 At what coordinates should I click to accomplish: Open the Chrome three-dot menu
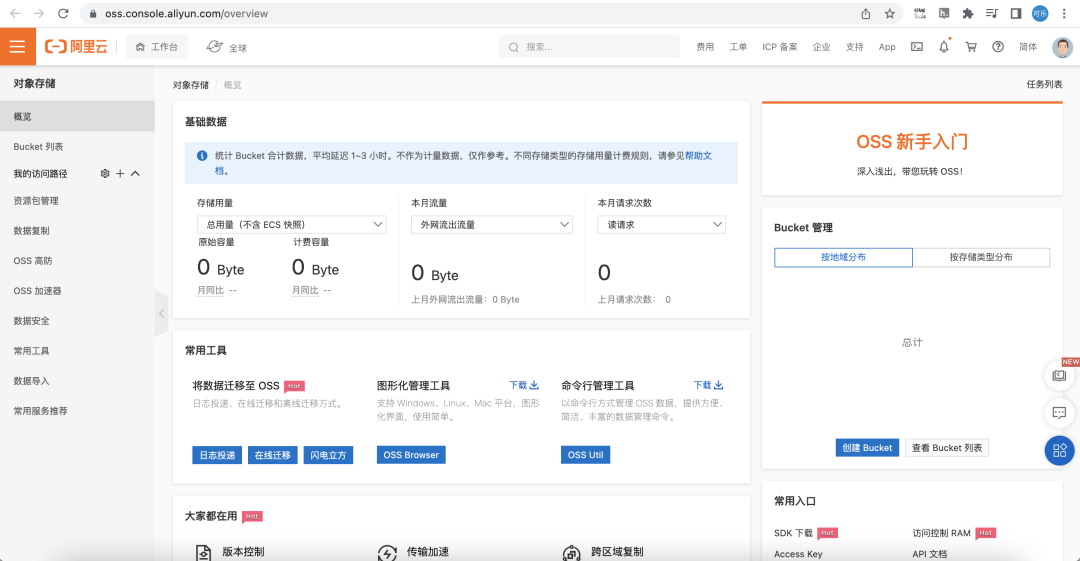1063,13
